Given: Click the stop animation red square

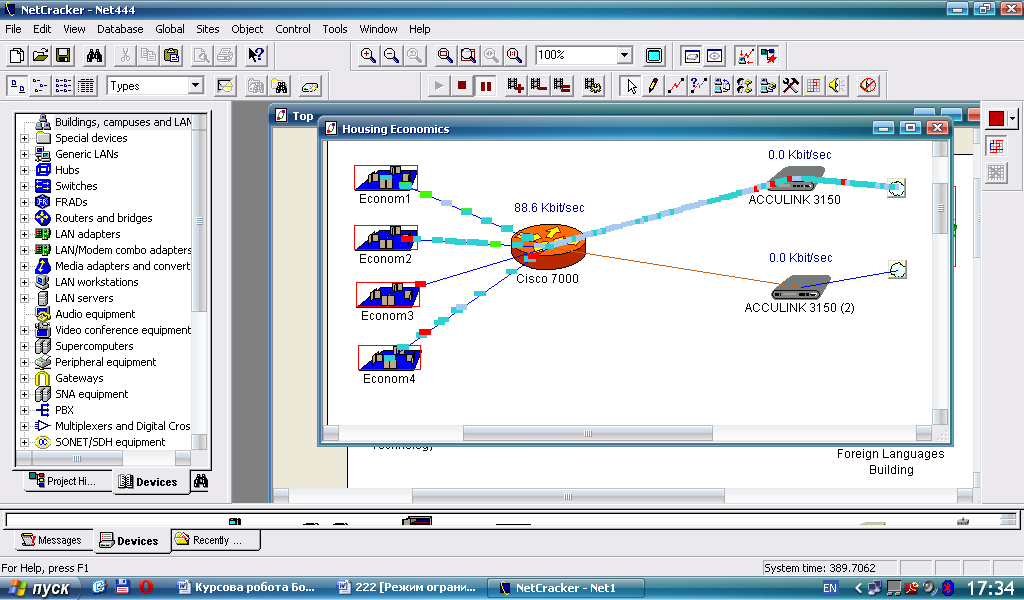Looking at the screenshot, I should click(462, 86).
